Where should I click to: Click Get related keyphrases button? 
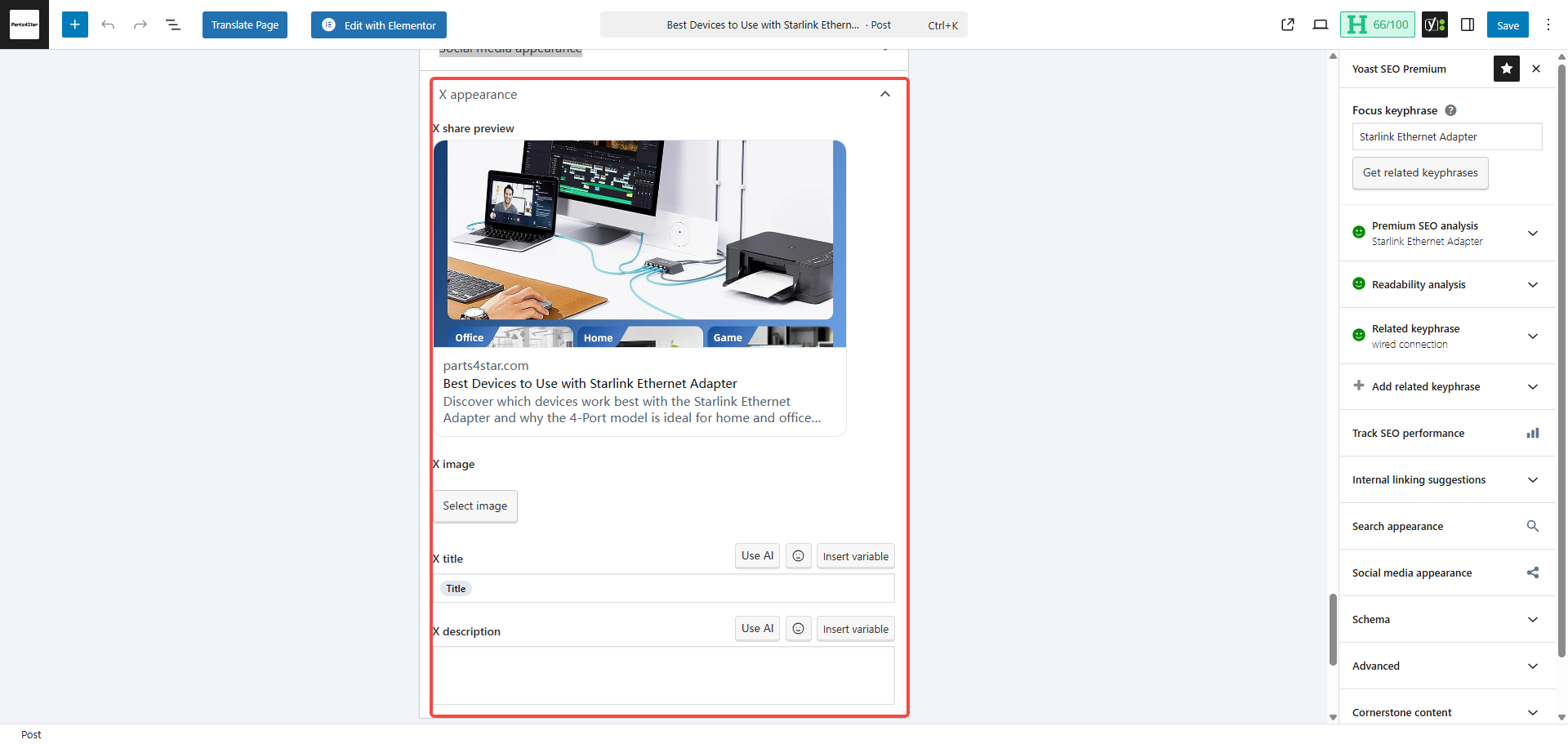point(1420,173)
